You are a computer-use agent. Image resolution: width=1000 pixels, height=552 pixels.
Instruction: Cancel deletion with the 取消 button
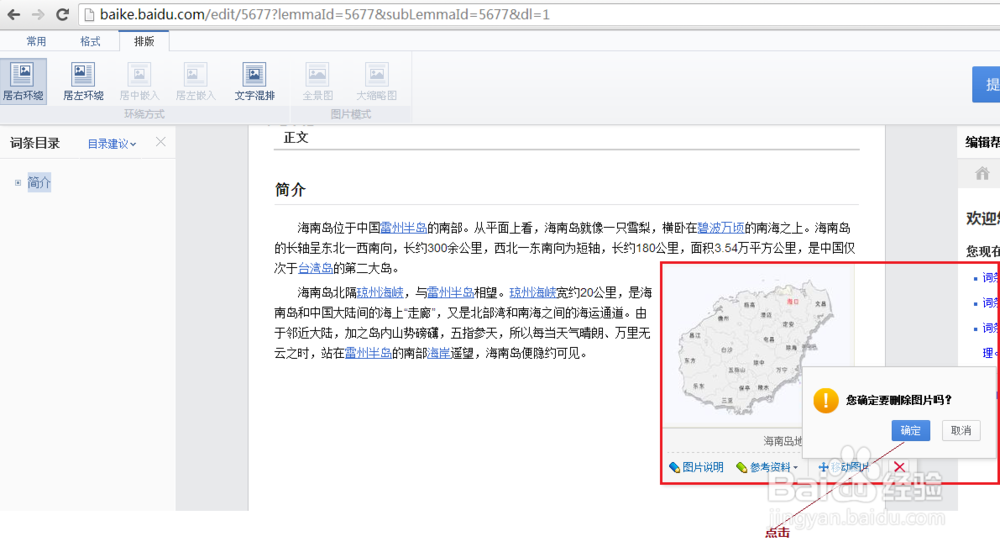click(960, 431)
